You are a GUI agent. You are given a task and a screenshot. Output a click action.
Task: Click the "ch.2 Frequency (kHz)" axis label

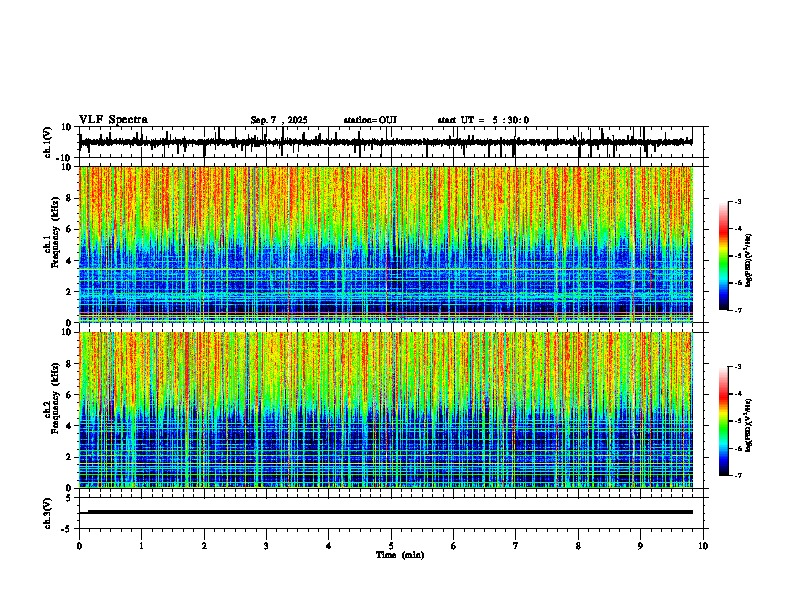coord(52,398)
